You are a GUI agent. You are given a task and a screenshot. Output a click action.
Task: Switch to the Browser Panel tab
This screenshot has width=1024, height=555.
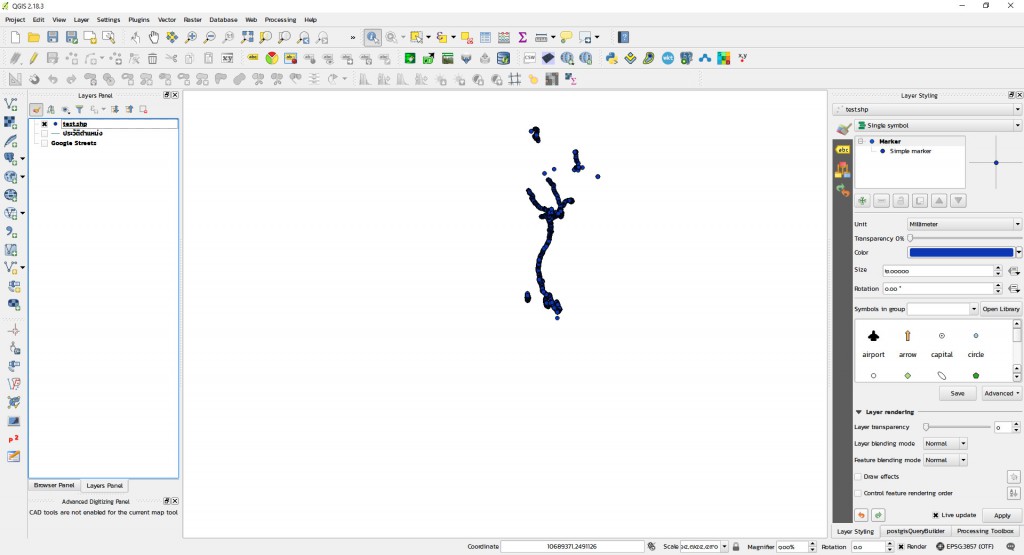coord(54,485)
